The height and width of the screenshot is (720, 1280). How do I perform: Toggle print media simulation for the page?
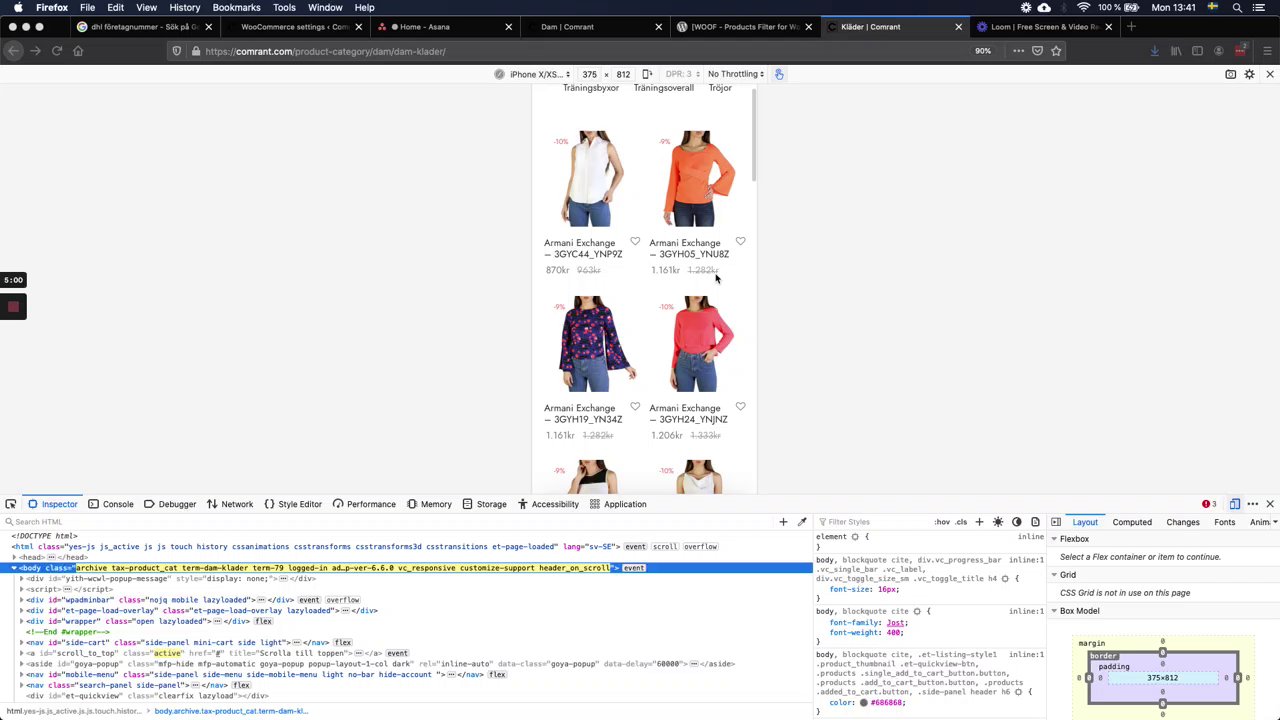click(1035, 522)
